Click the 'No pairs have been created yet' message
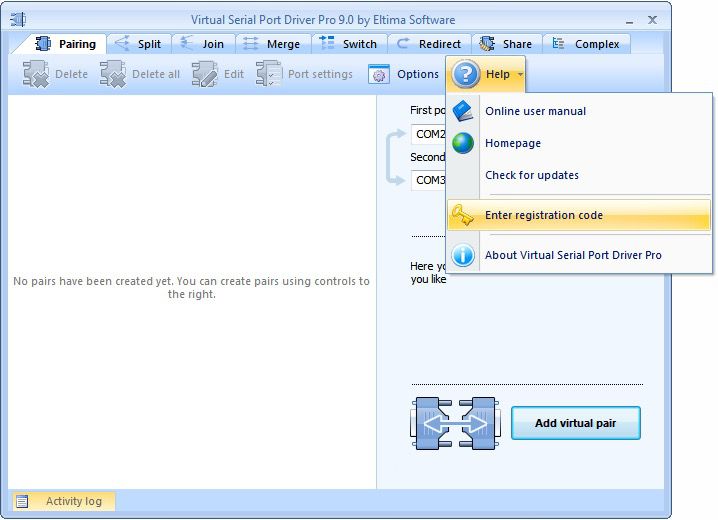Image resolution: width=718 pixels, height=520 pixels. (191, 287)
